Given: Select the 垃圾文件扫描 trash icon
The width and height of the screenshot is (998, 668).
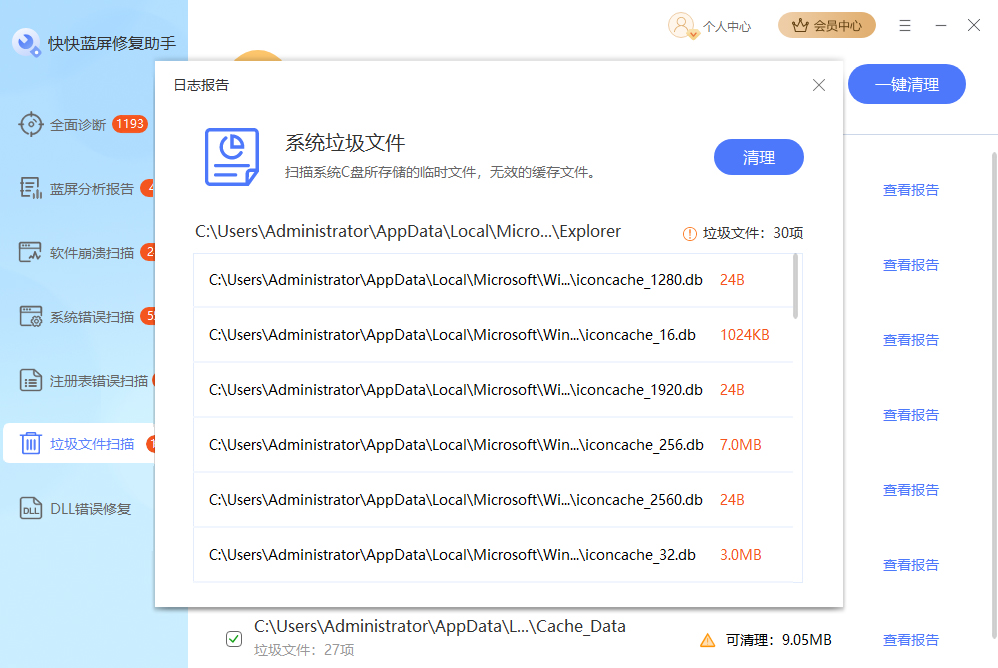Looking at the screenshot, I should [30, 443].
